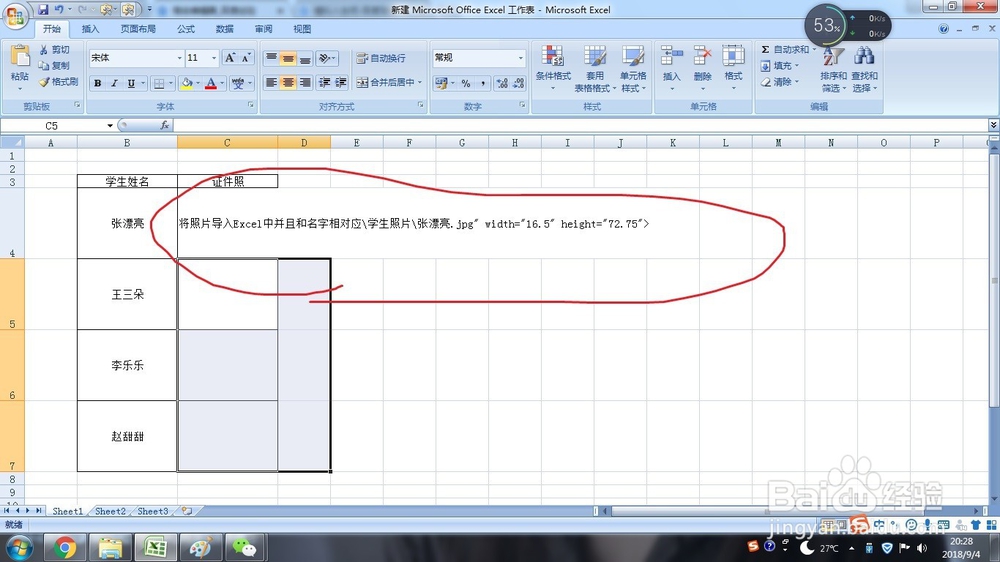Decrease font size with the small A icon

[x=246, y=58]
